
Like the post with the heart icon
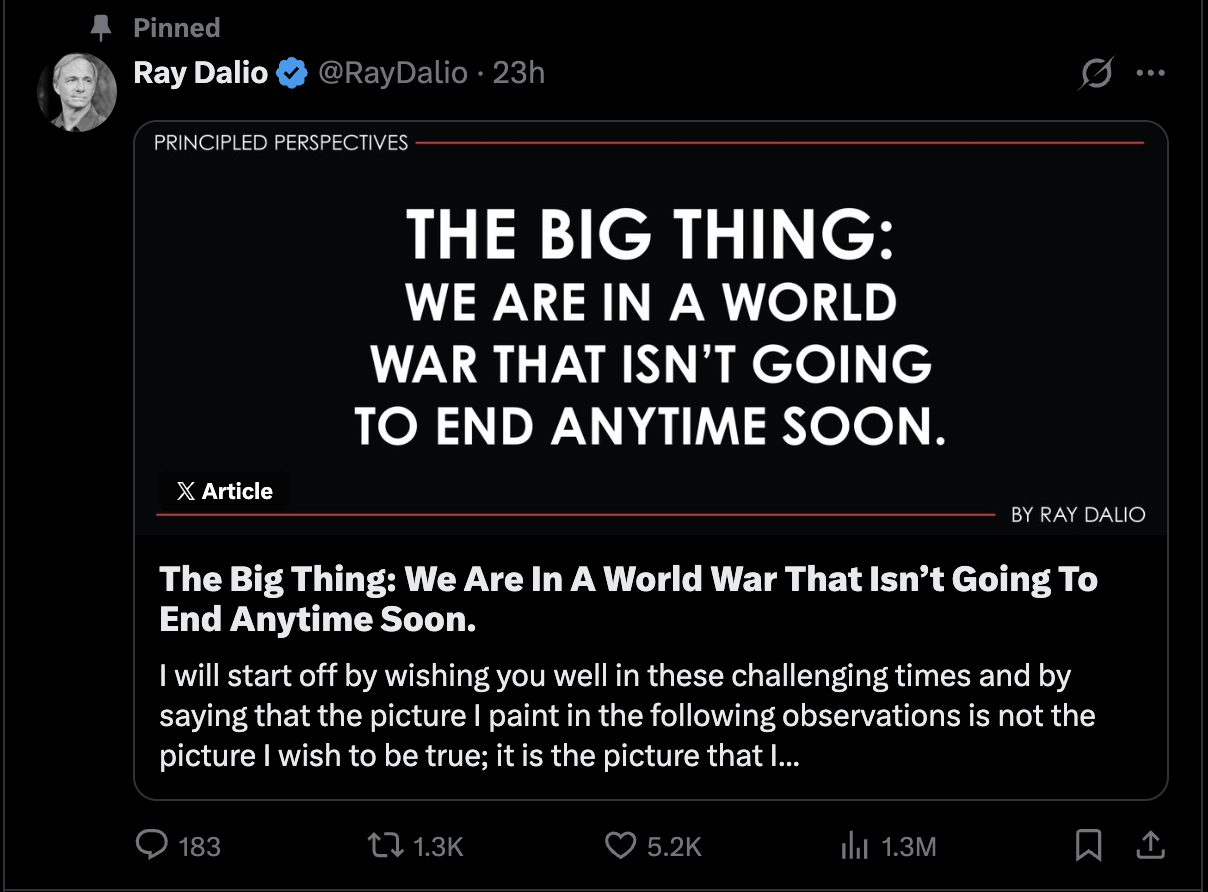coord(621,846)
